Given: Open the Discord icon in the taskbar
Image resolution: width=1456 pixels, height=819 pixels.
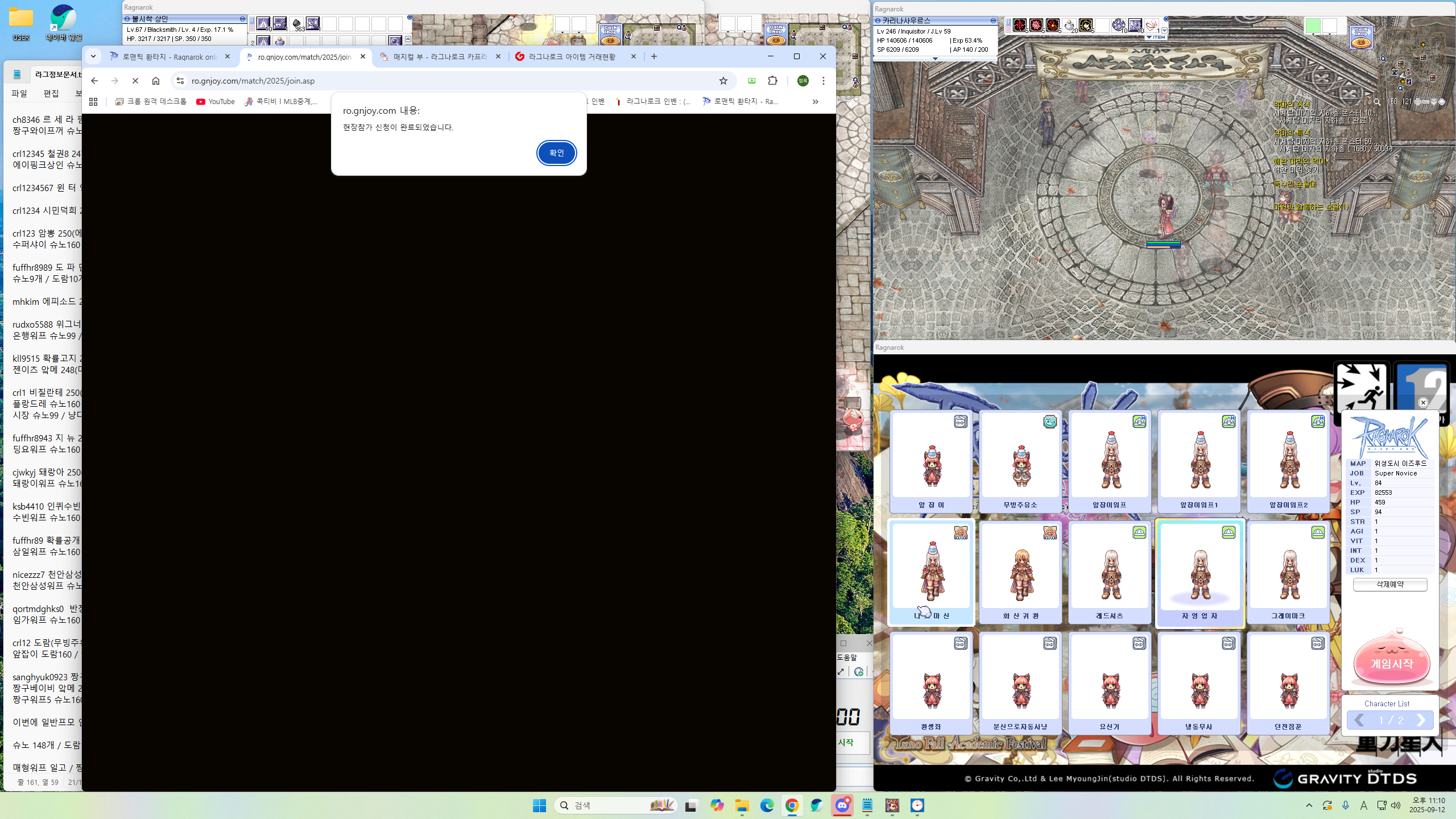Looking at the screenshot, I should point(842,805).
